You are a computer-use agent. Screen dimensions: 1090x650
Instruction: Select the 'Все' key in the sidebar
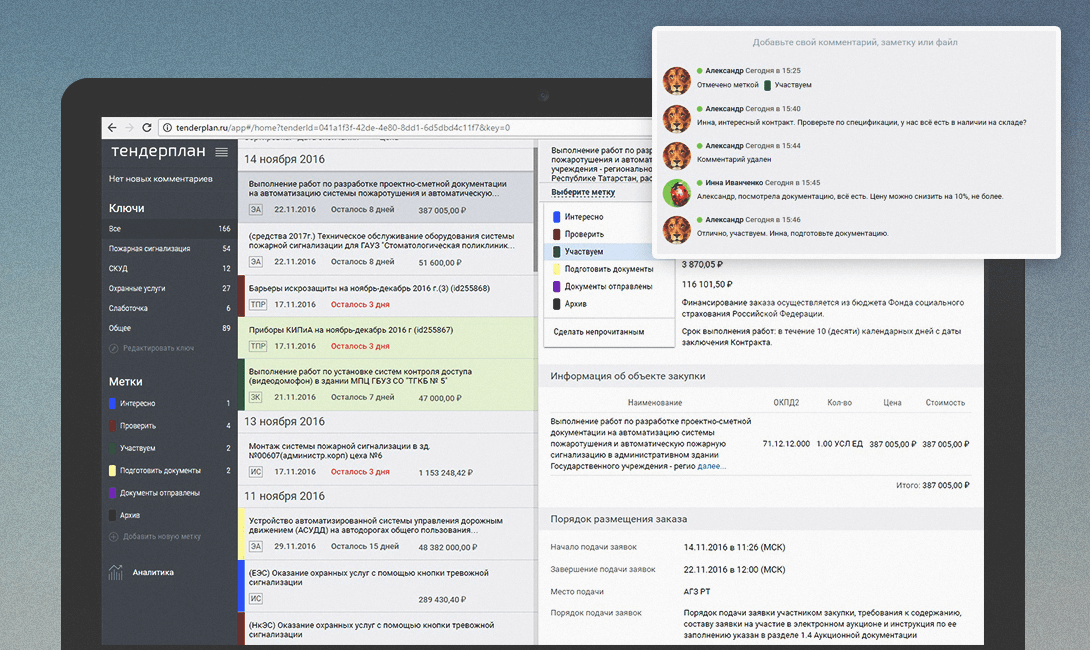point(170,229)
